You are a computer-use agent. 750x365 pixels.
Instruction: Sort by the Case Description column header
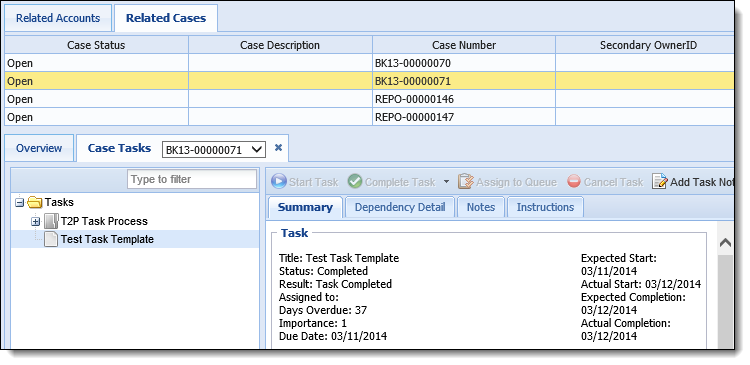(x=280, y=45)
